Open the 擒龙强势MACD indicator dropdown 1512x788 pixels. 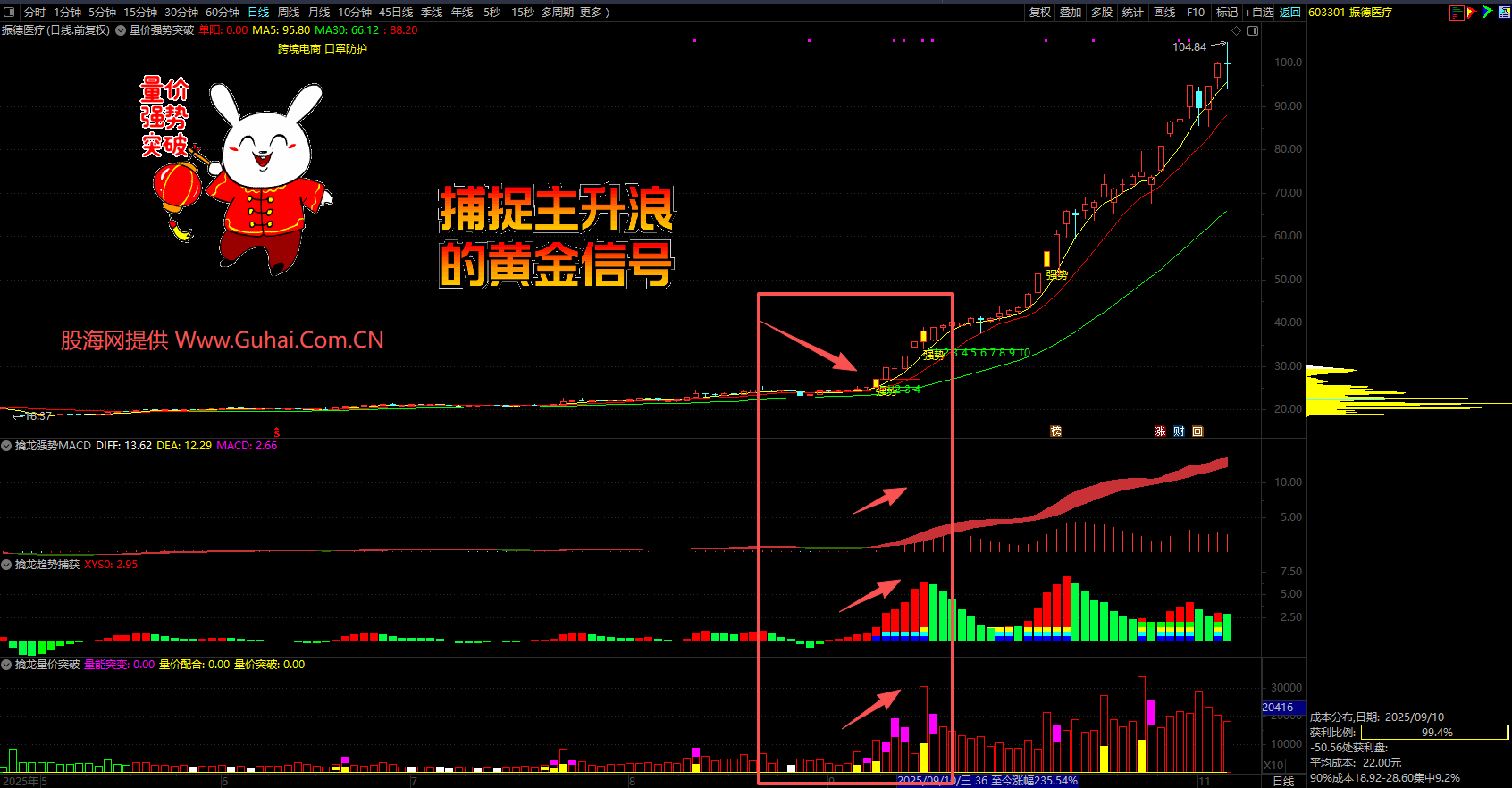6,446
